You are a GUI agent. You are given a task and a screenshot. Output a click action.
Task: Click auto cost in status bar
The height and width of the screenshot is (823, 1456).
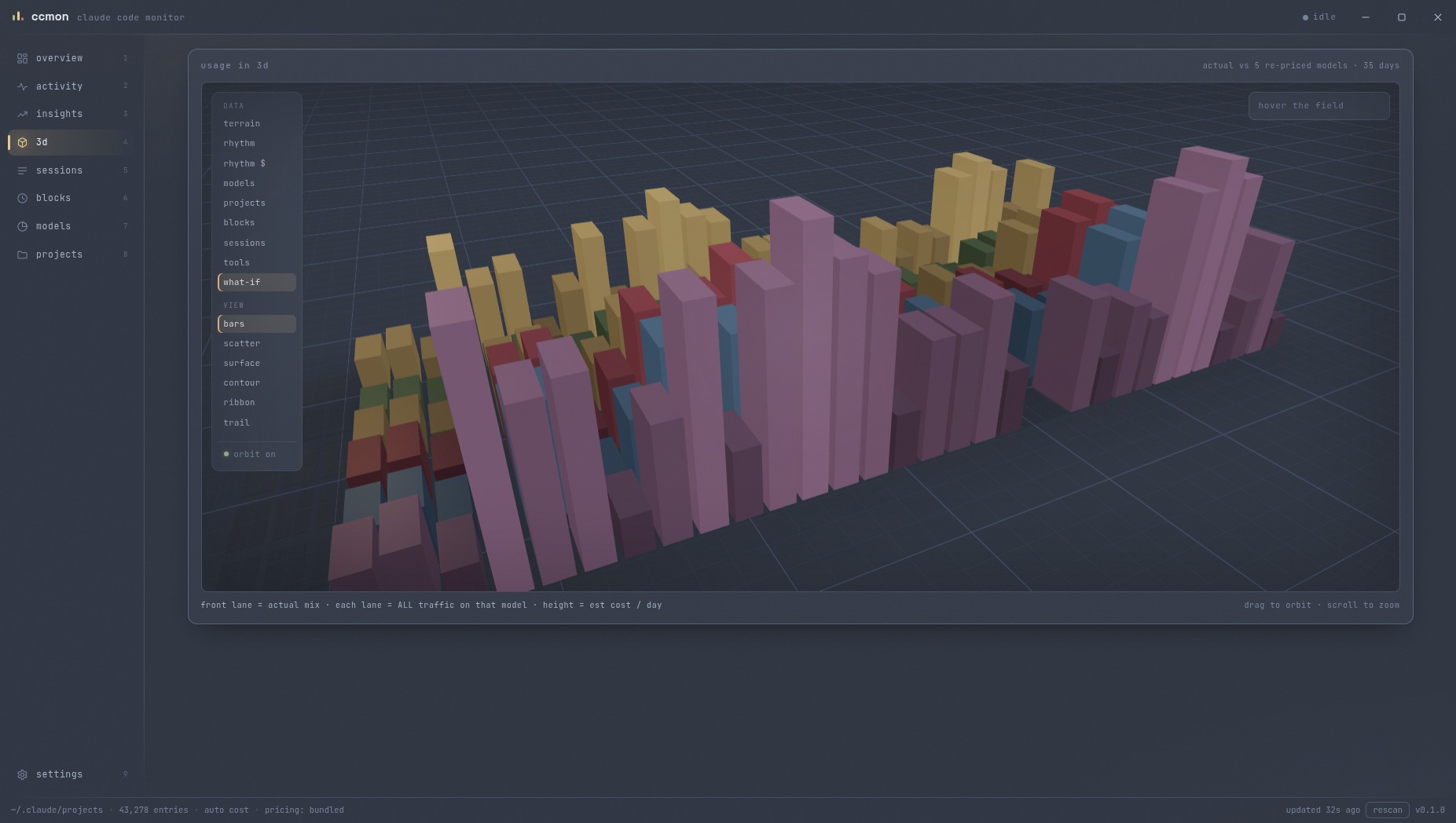[226, 810]
